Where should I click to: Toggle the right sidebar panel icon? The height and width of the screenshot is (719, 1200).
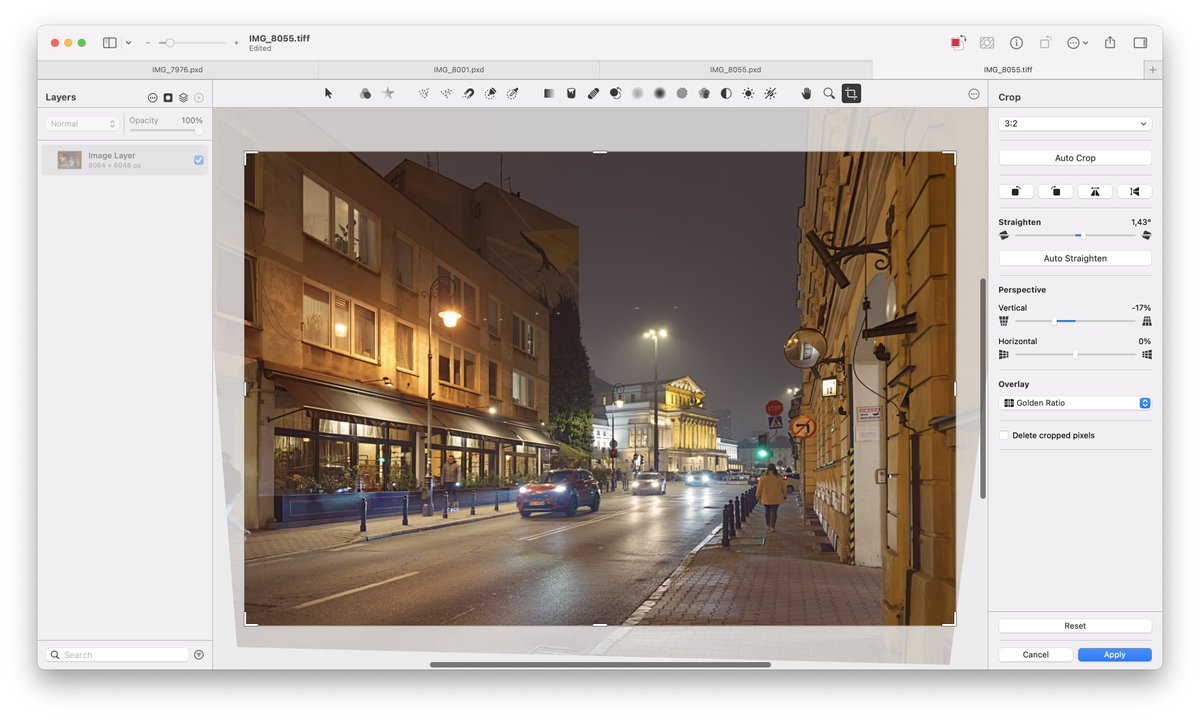point(1140,43)
